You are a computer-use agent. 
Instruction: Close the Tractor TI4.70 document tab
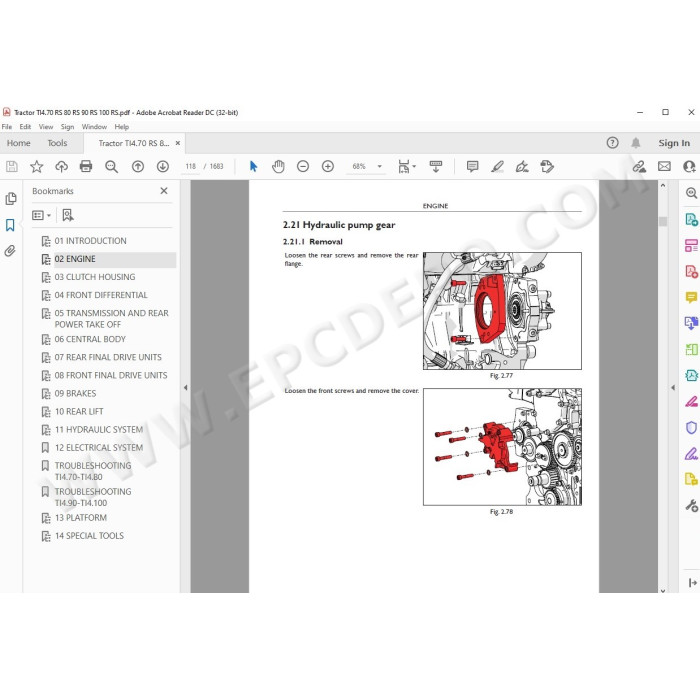tap(178, 143)
